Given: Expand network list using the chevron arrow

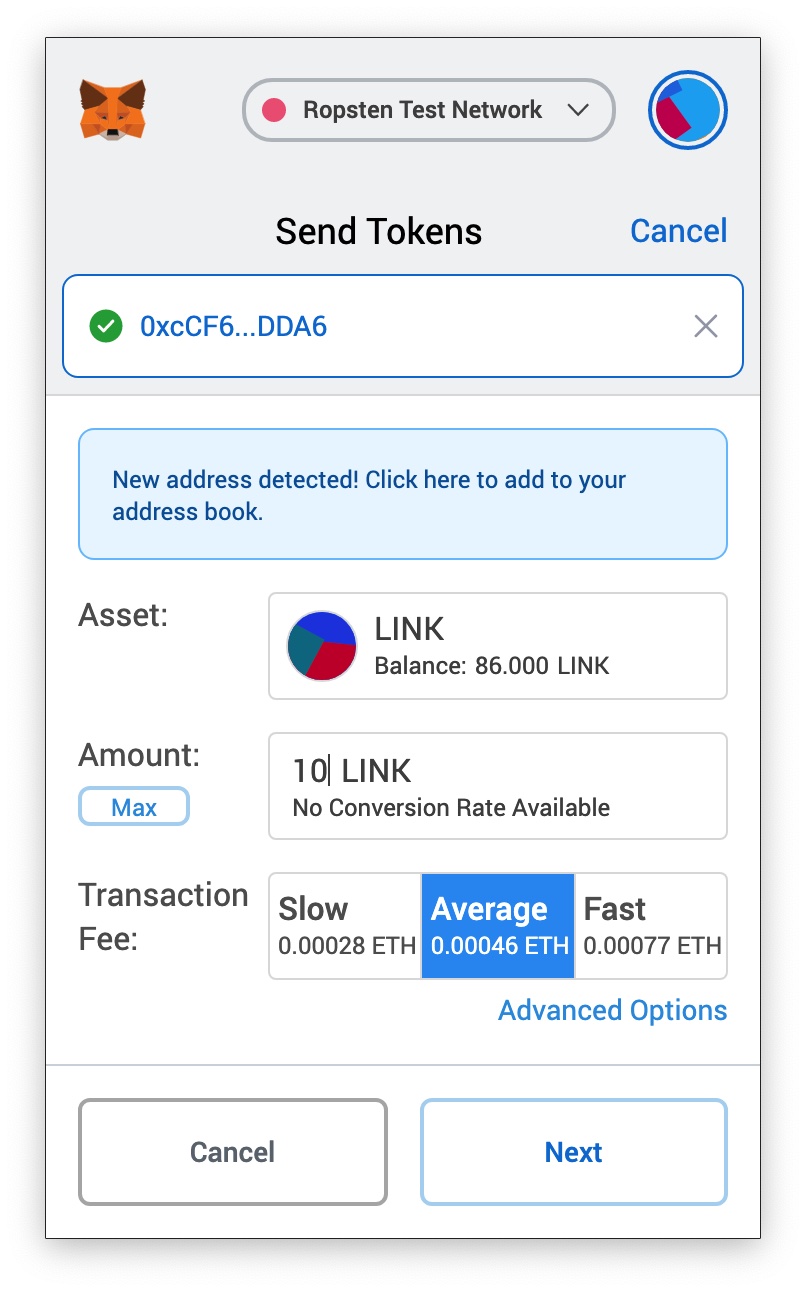Looking at the screenshot, I should point(577,110).
